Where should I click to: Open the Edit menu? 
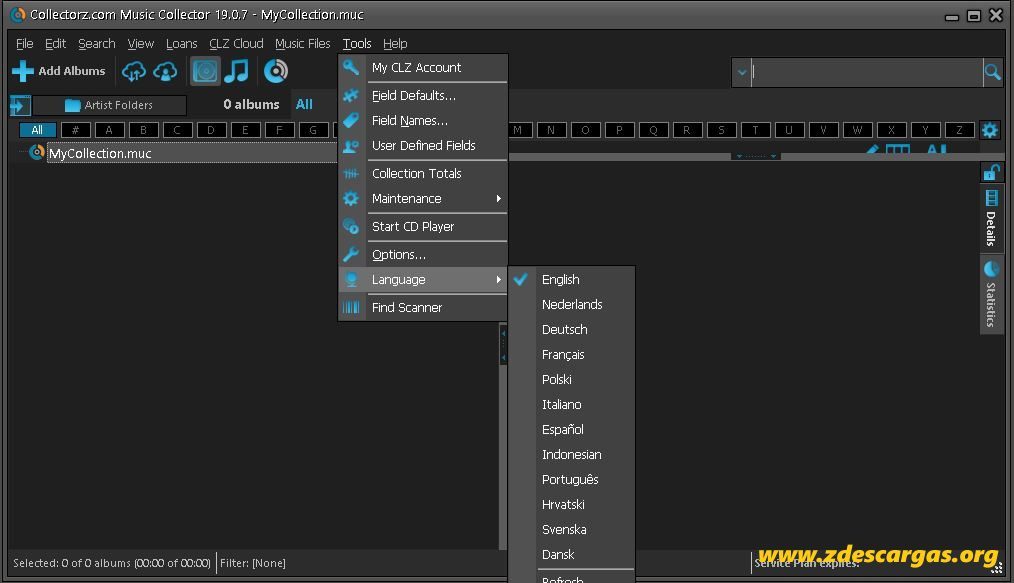(x=55, y=43)
